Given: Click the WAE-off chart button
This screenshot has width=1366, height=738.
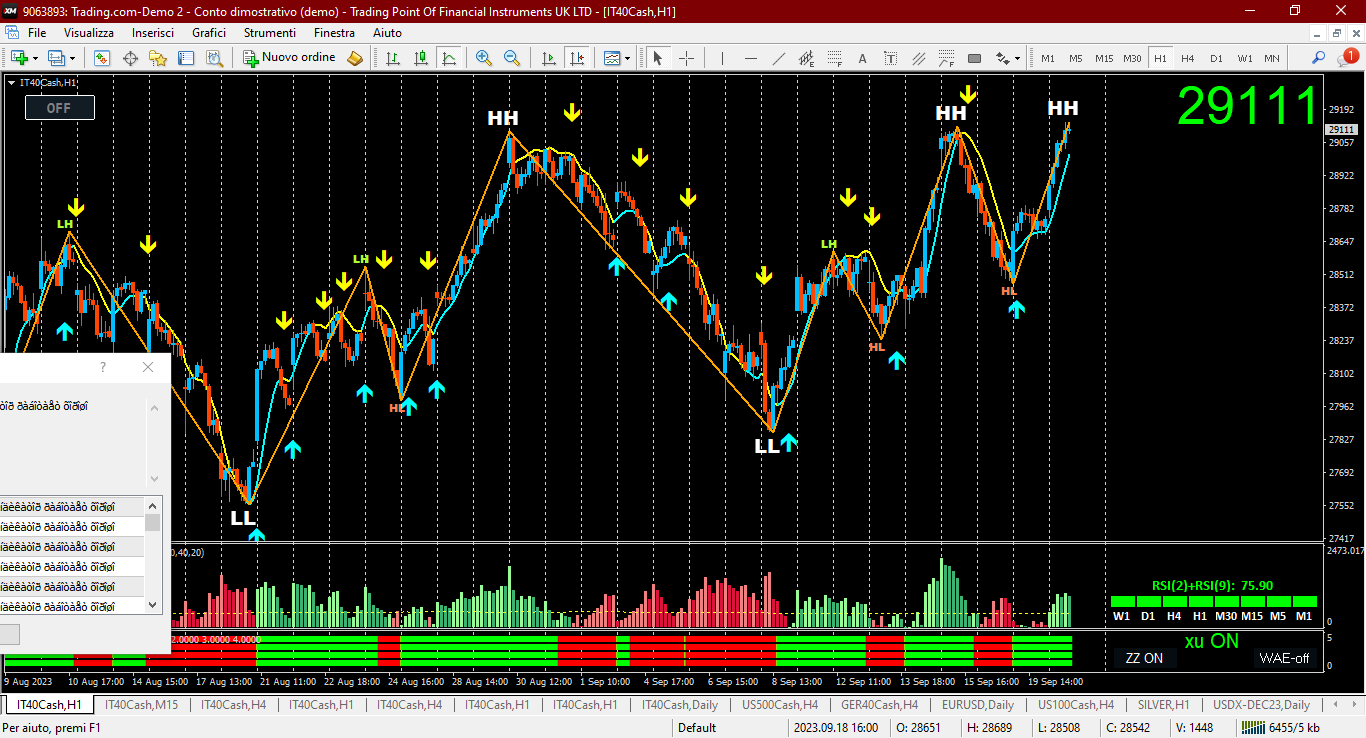Looking at the screenshot, I should tap(1284, 658).
